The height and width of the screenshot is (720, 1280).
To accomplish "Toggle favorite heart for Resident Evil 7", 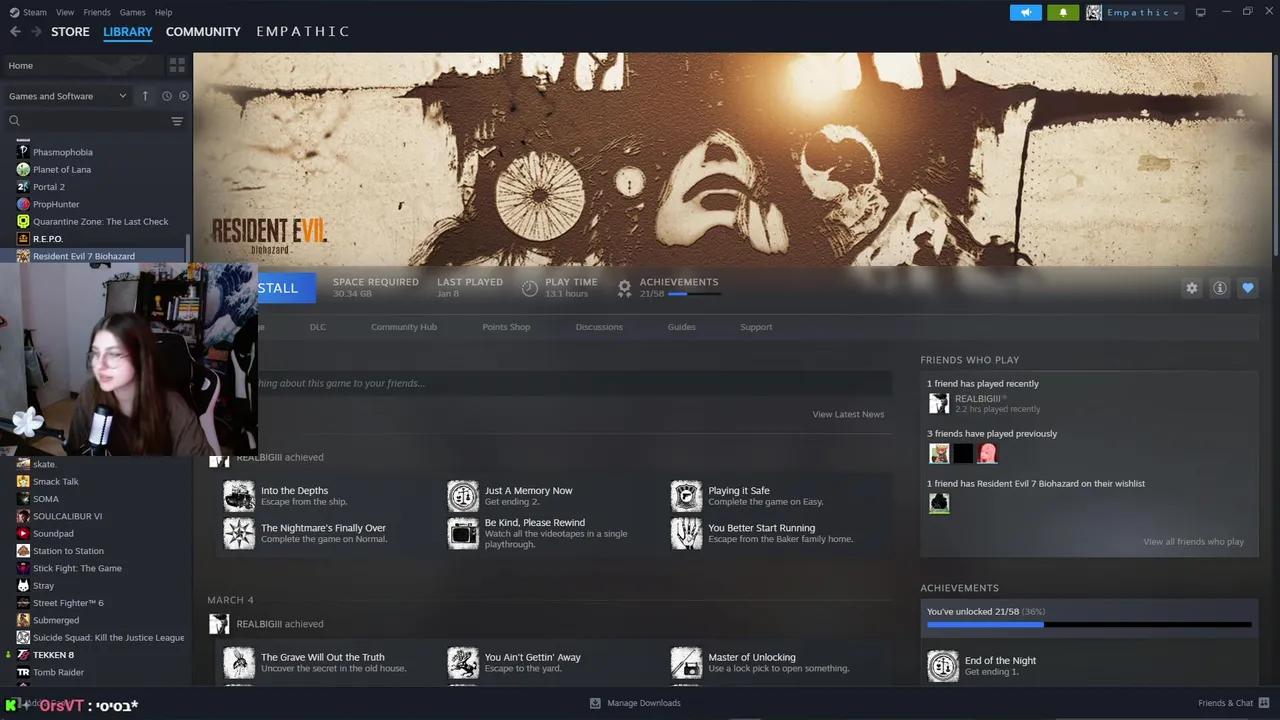I will coord(1247,288).
